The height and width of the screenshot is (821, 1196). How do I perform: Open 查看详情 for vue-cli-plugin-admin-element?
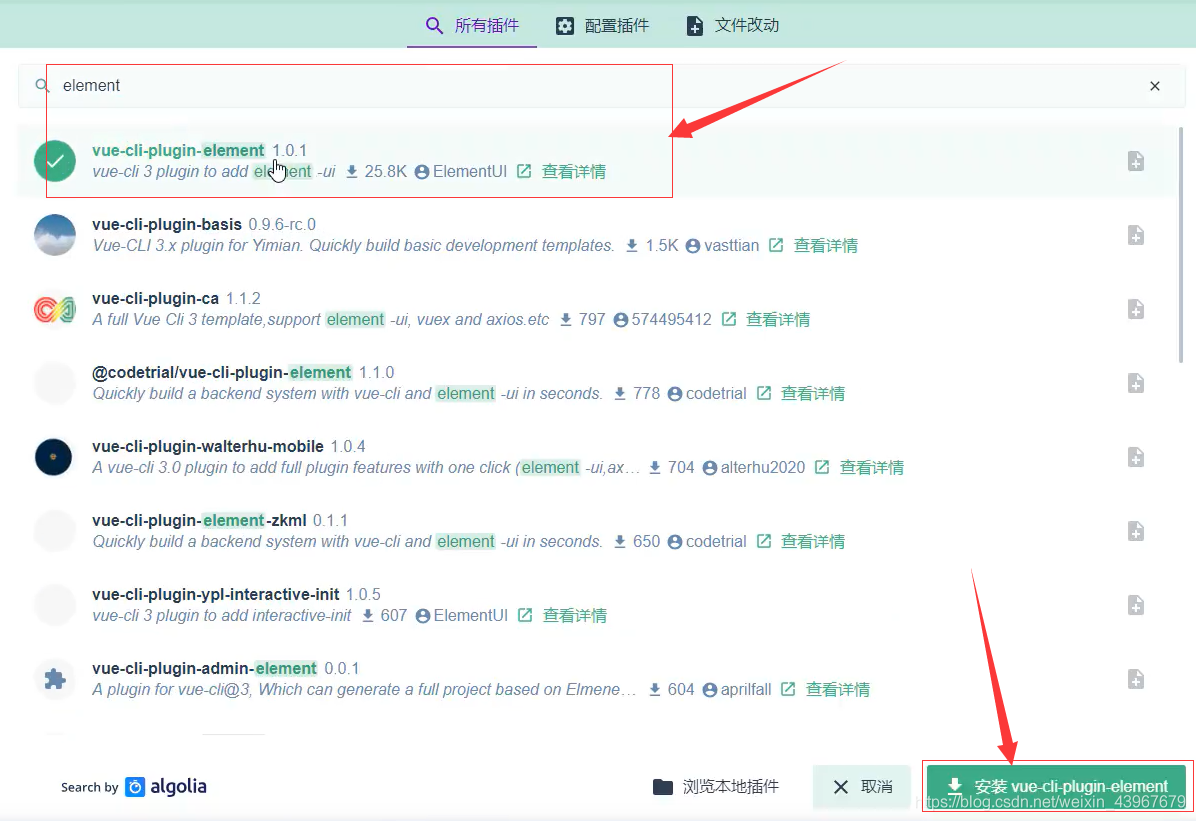[838, 690]
